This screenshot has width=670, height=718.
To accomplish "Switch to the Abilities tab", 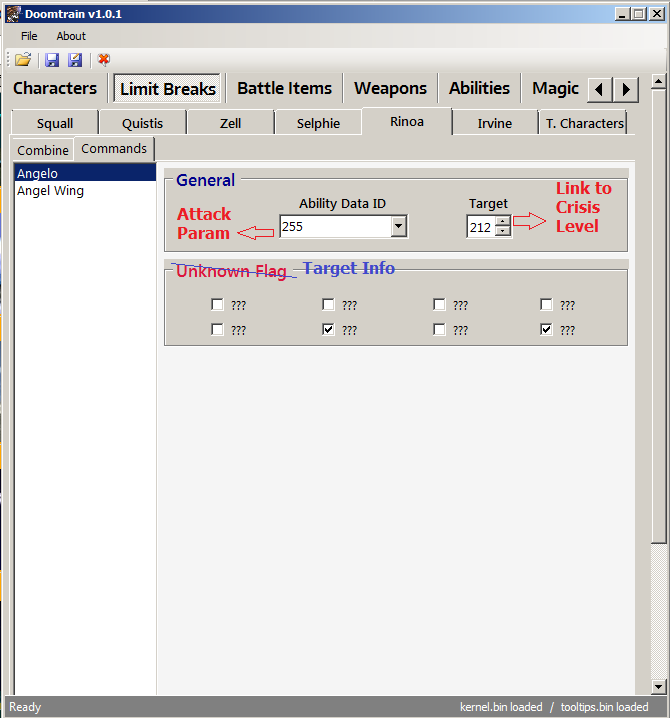I will click(479, 88).
